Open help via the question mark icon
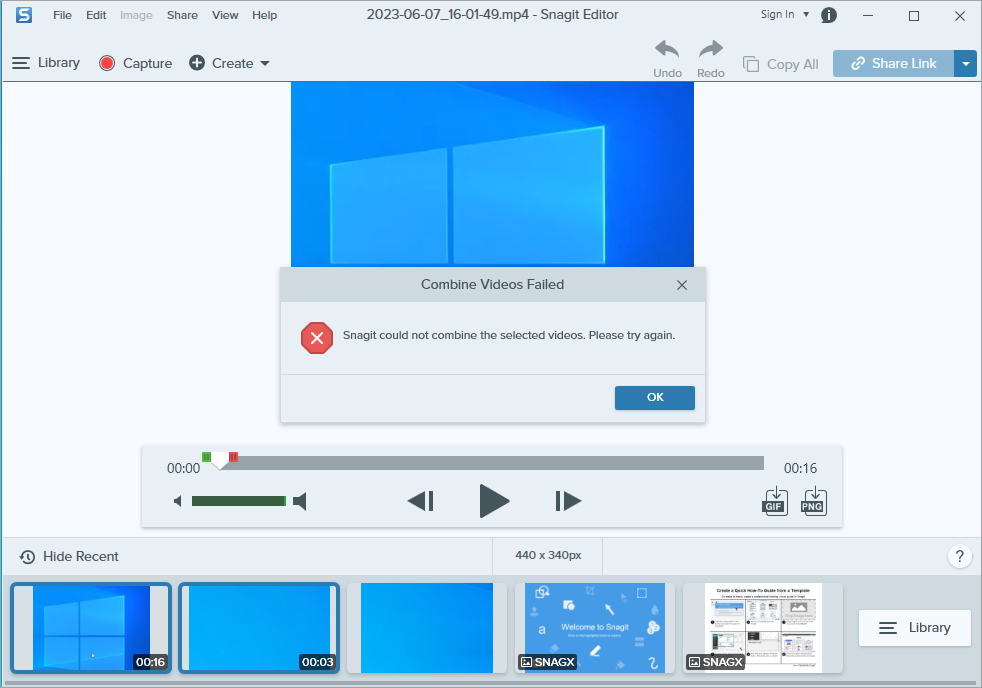Viewport: 982px width, 688px height. pyautogui.click(x=960, y=556)
